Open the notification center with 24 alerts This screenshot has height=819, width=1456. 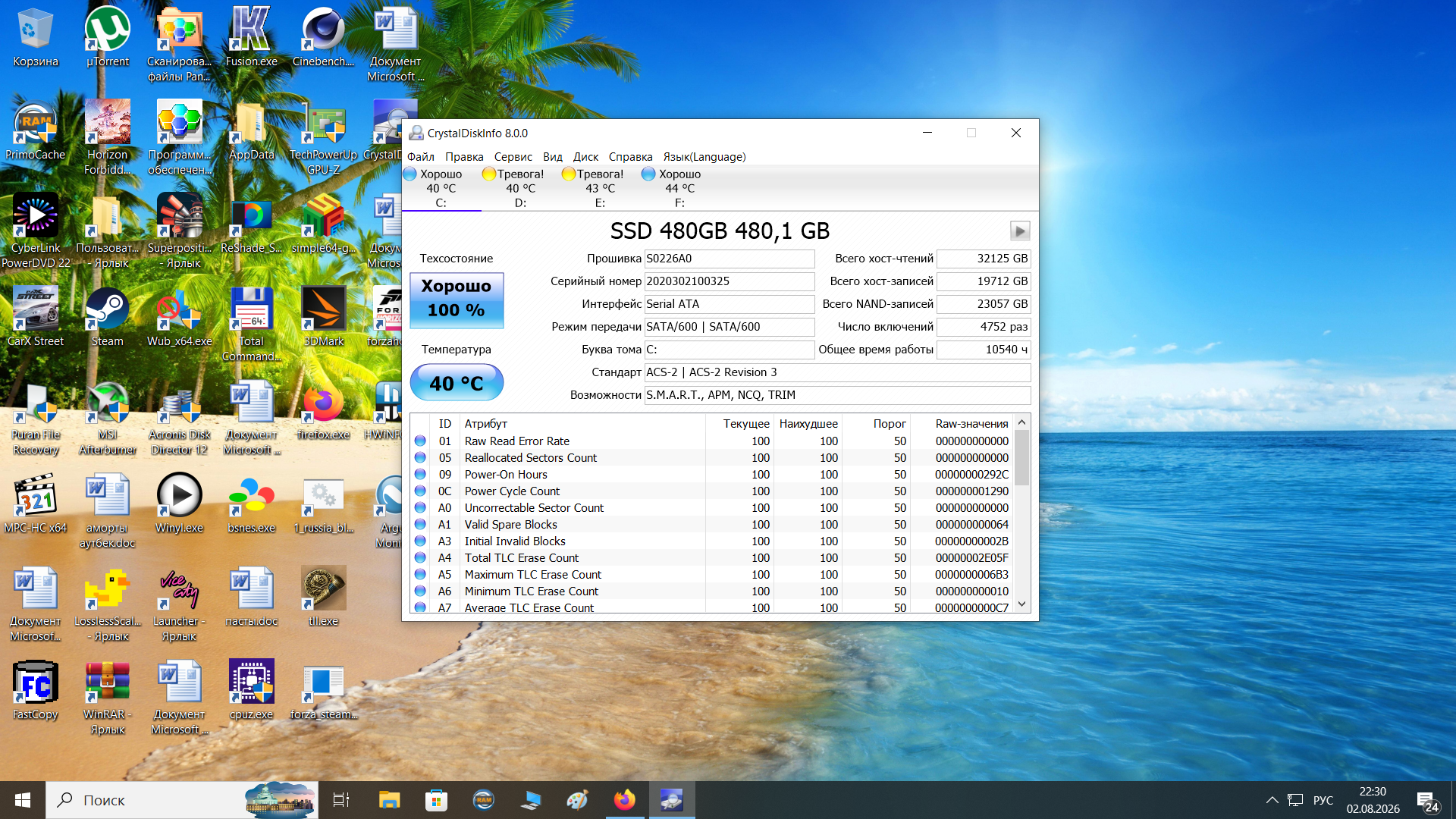tap(1427, 800)
